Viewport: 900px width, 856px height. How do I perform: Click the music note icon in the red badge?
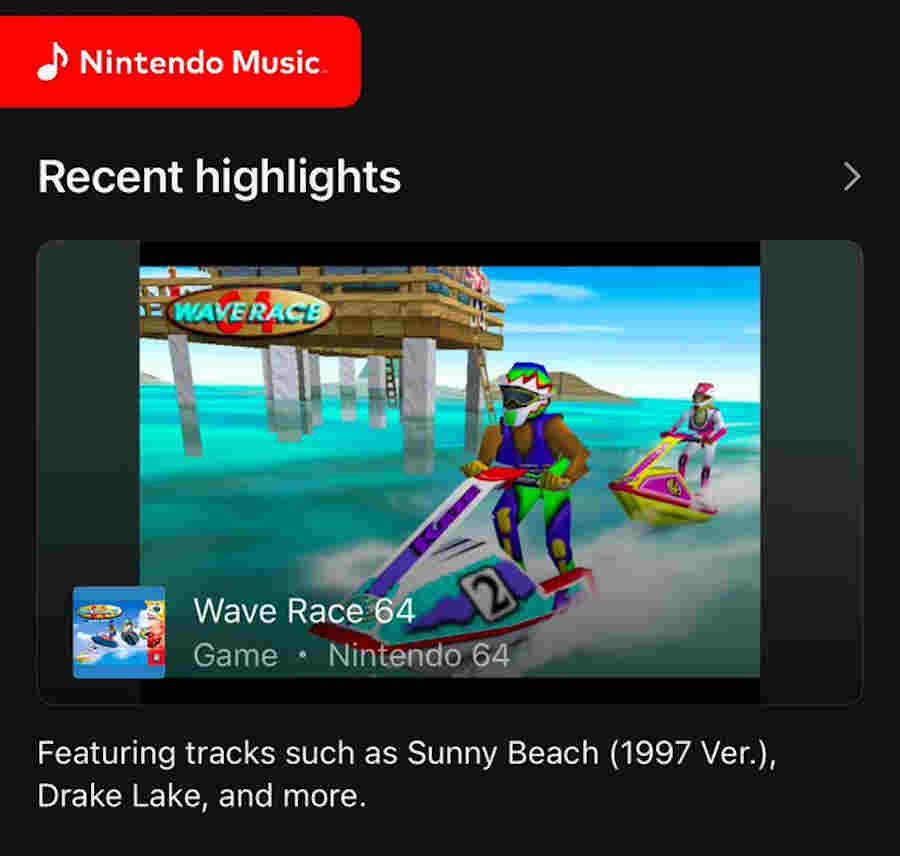(52, 61)
